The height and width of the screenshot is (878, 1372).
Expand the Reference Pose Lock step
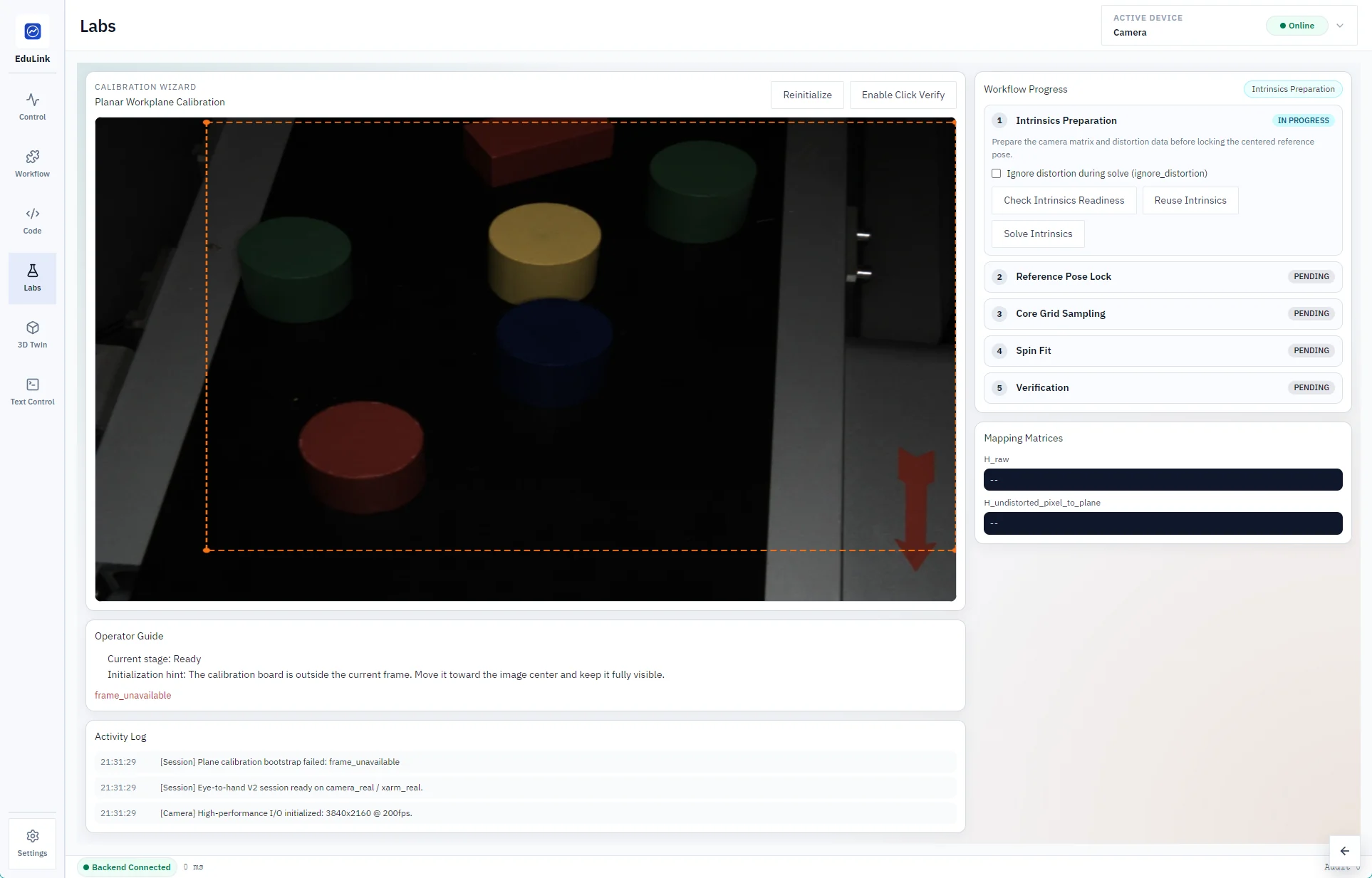pyautogui.click(x=1163, y=277)
